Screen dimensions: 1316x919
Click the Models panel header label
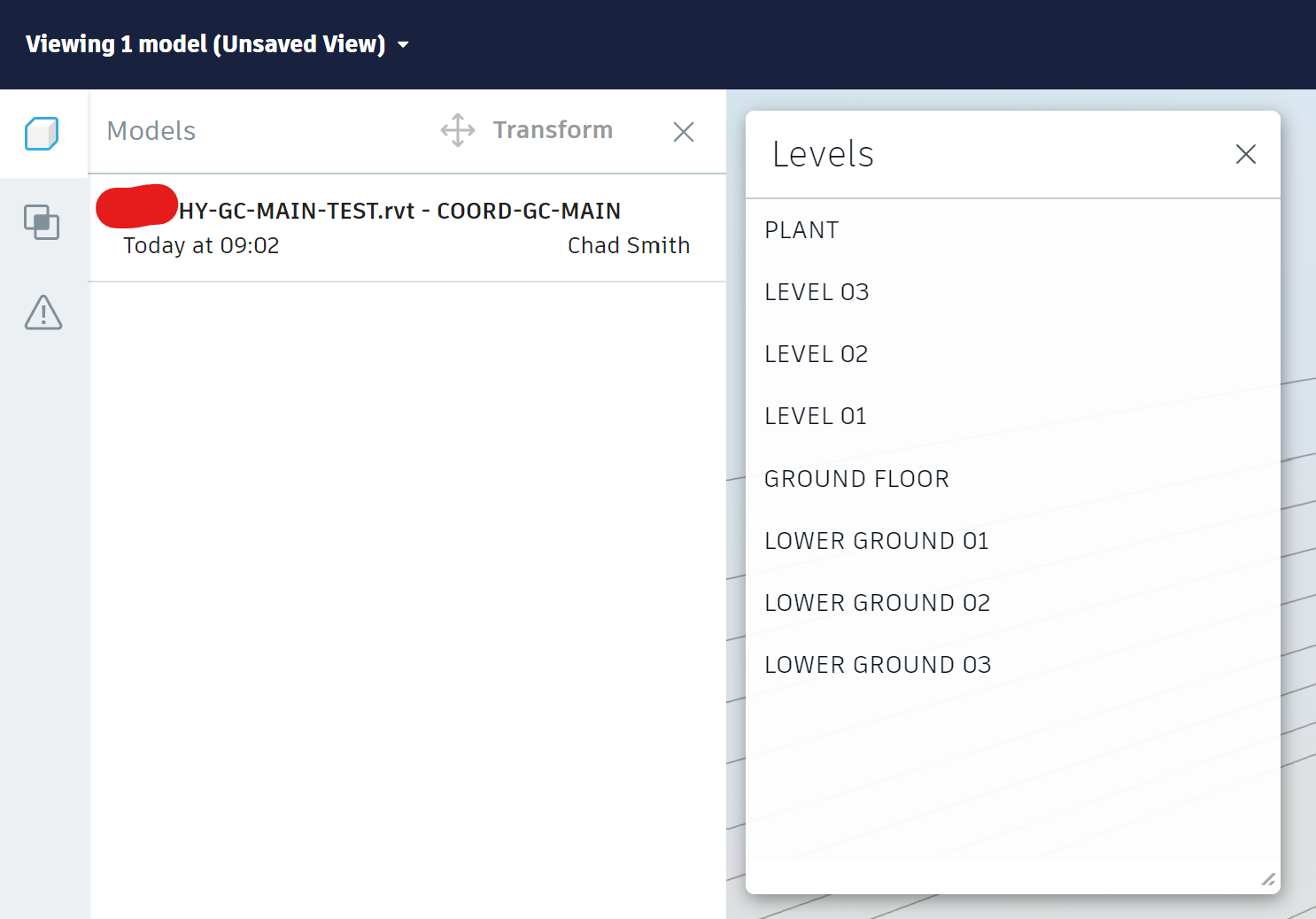[151, 130]
